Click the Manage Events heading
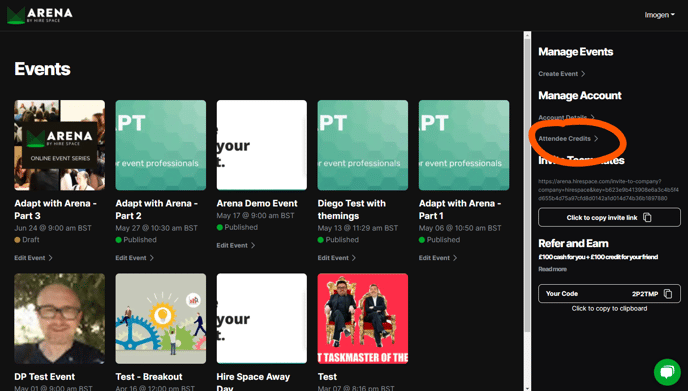 pyautogui.click(x=576, y=52)
